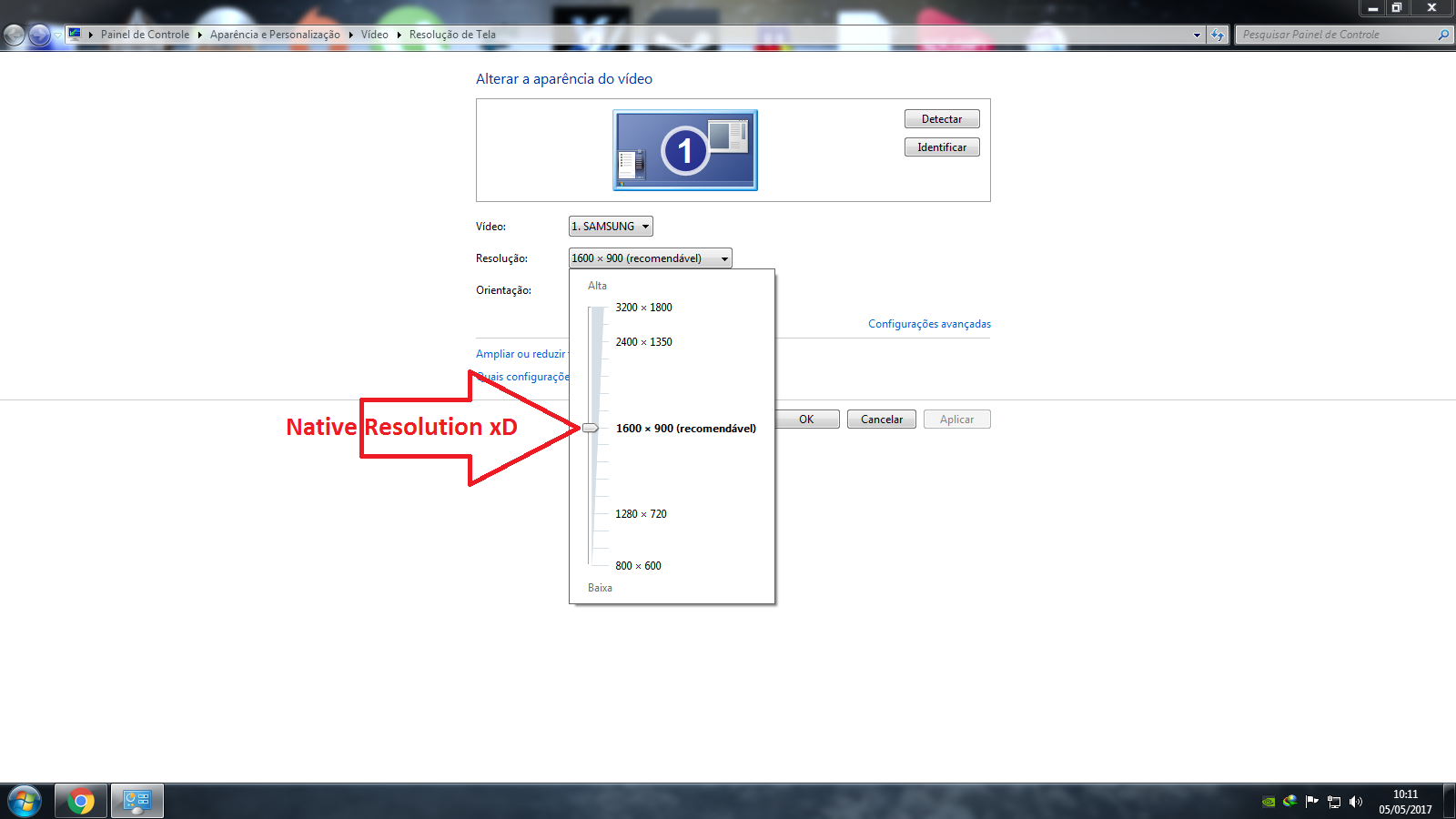This screenshot has width=1456, height=819.
Task: Select monitor 1 display thumbnail
Action: coord(685,150)
